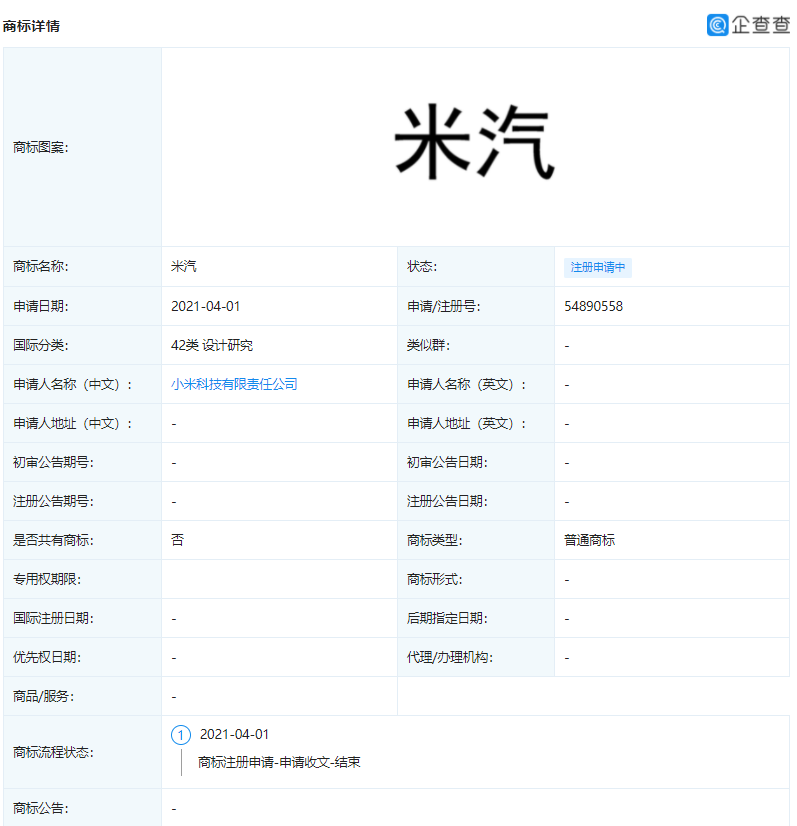Click the 申请人地址（英文） label

coord(467,423)
